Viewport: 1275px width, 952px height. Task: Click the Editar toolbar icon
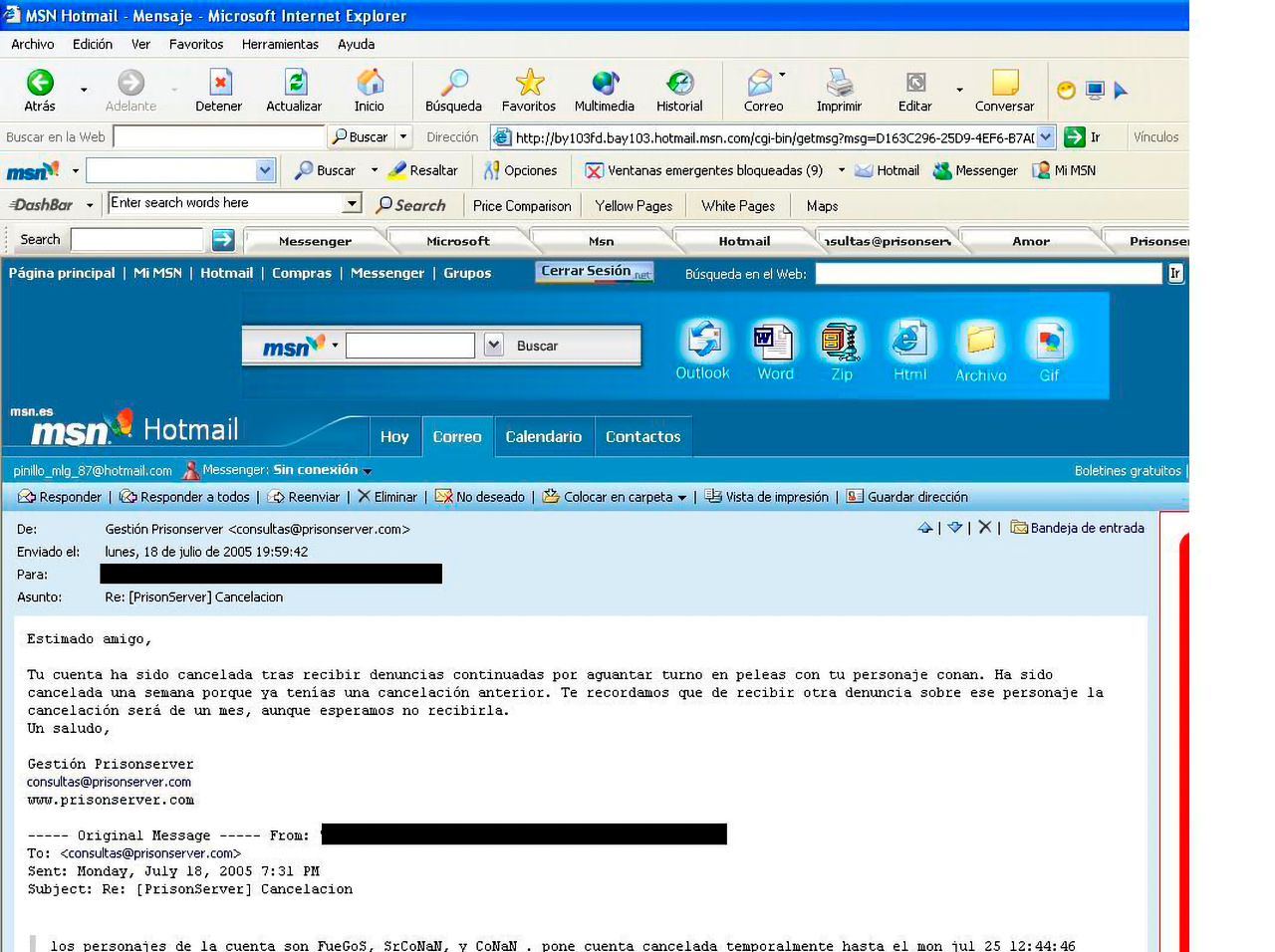(x=915, y=91)
